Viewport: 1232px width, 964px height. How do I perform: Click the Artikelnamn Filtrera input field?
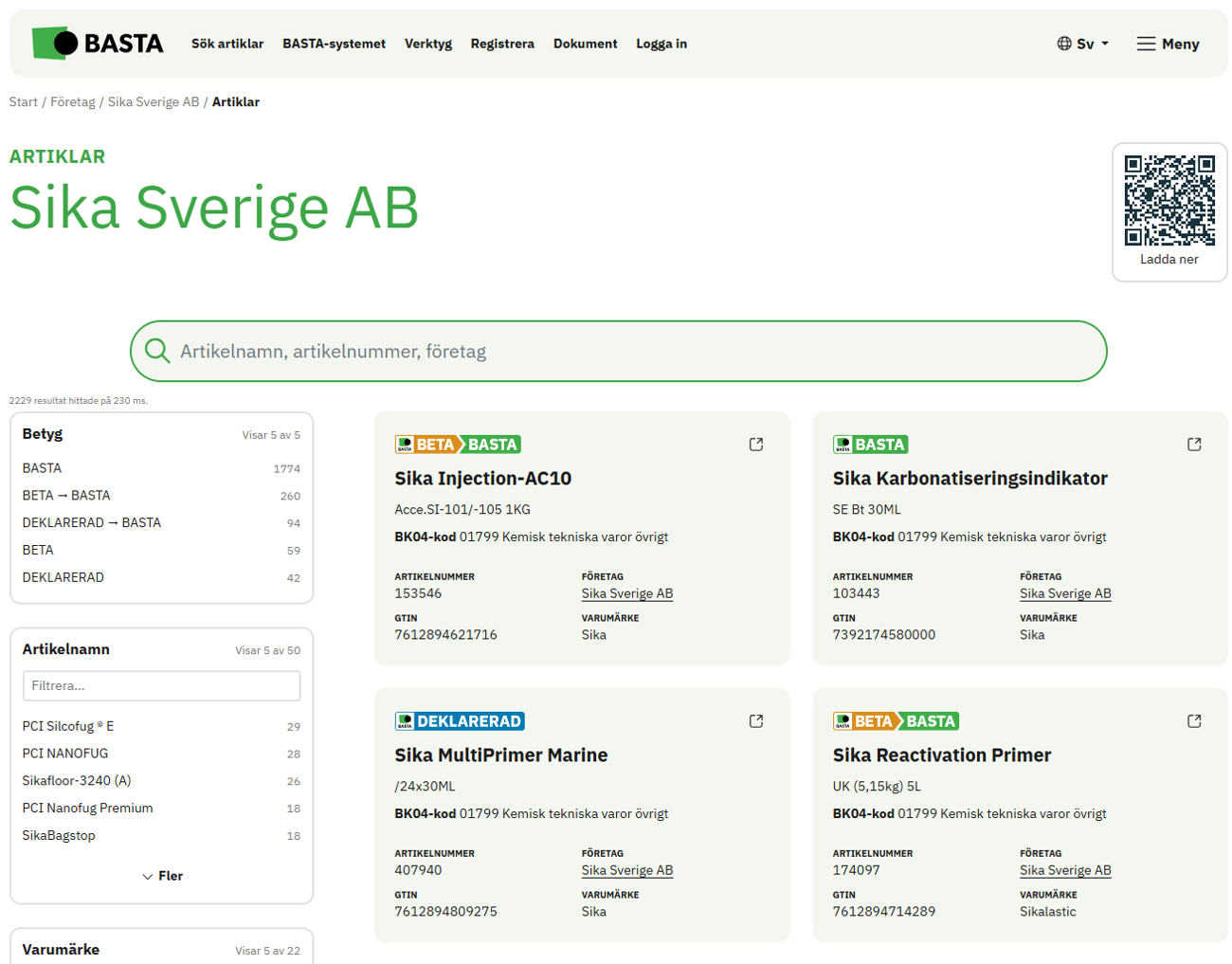(x=161, y=685)
